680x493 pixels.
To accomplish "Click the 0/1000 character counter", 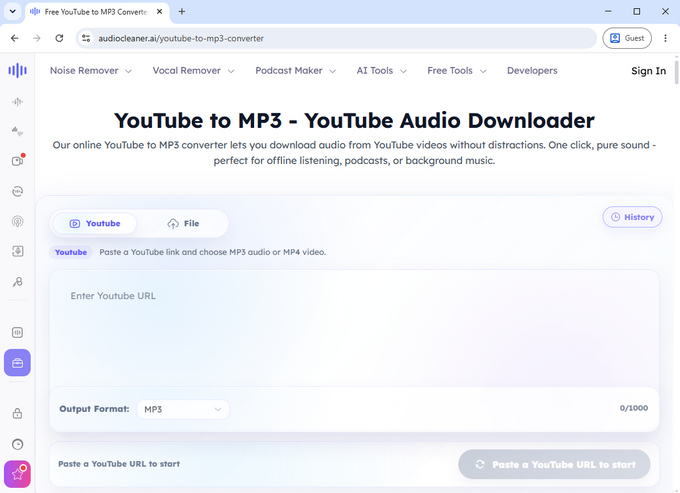I will coord(634,408).
